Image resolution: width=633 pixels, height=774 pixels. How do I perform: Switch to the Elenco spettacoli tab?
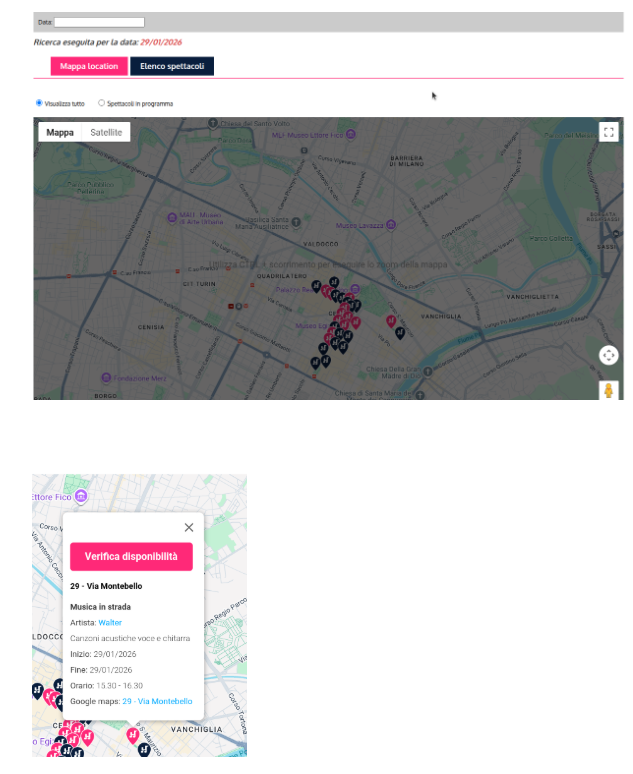[172, 66]
